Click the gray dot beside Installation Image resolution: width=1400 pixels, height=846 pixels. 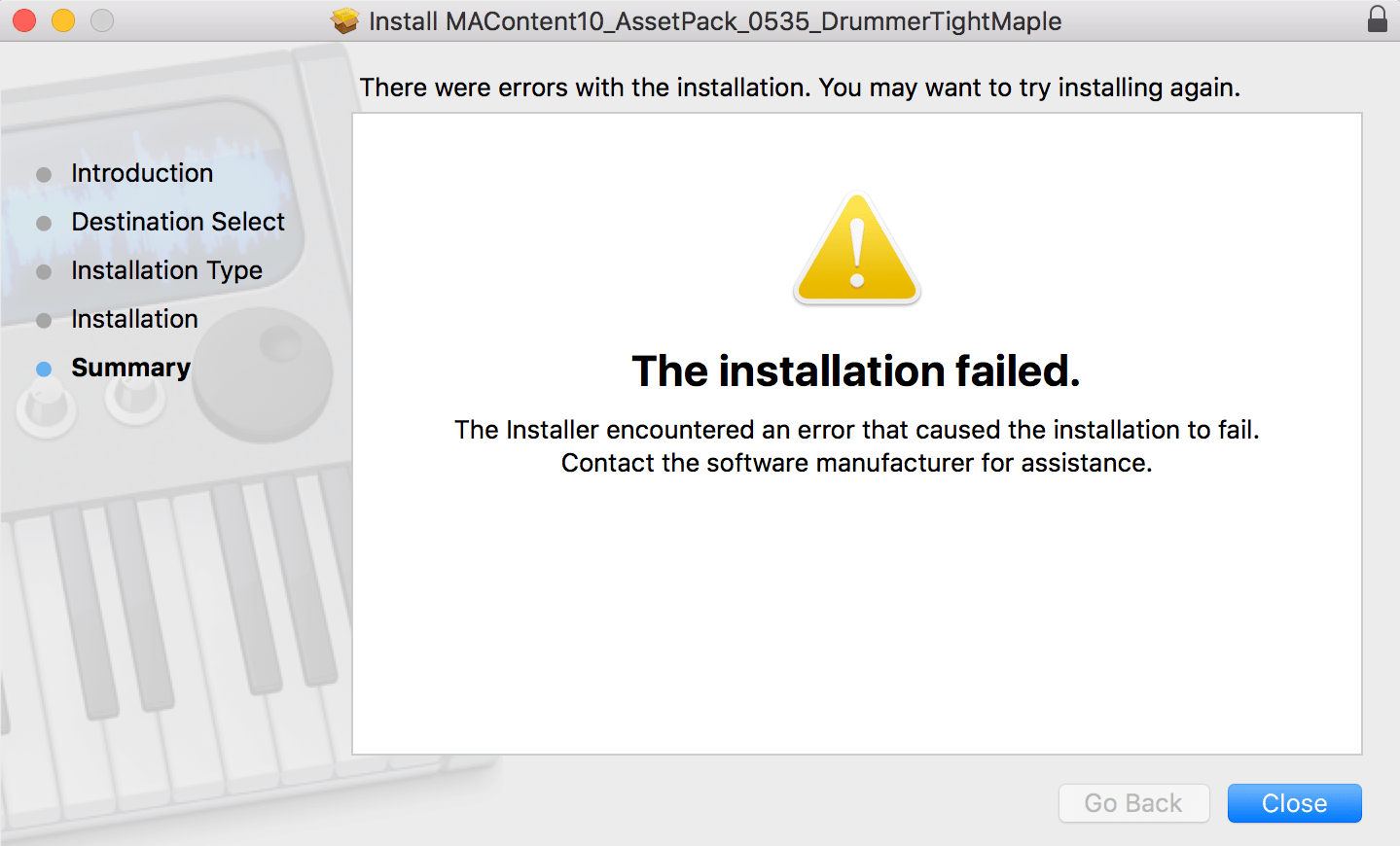45,320
